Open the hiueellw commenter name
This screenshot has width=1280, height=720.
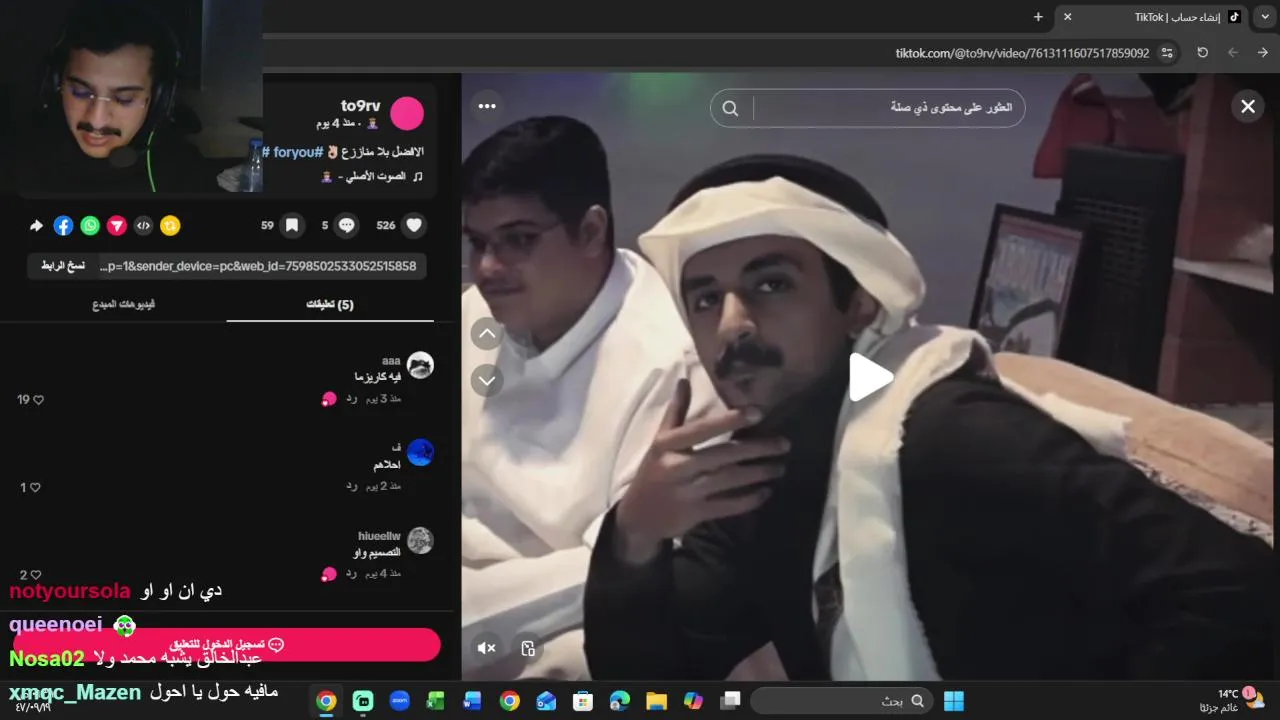tap(379, 536)
